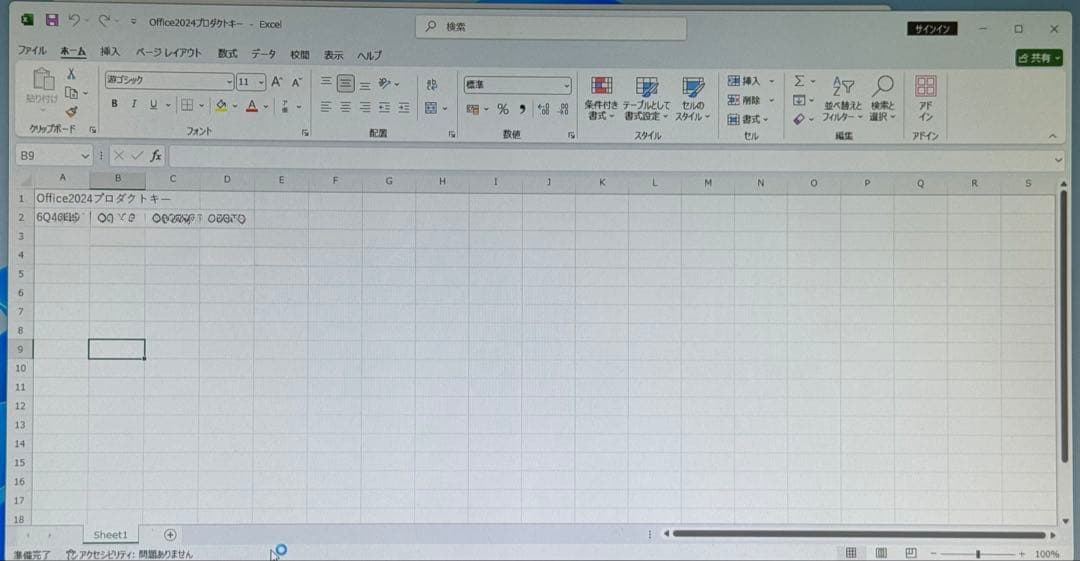Apply Percent Style
This screenshot has height=561, width=1080.
click(503, 109)
